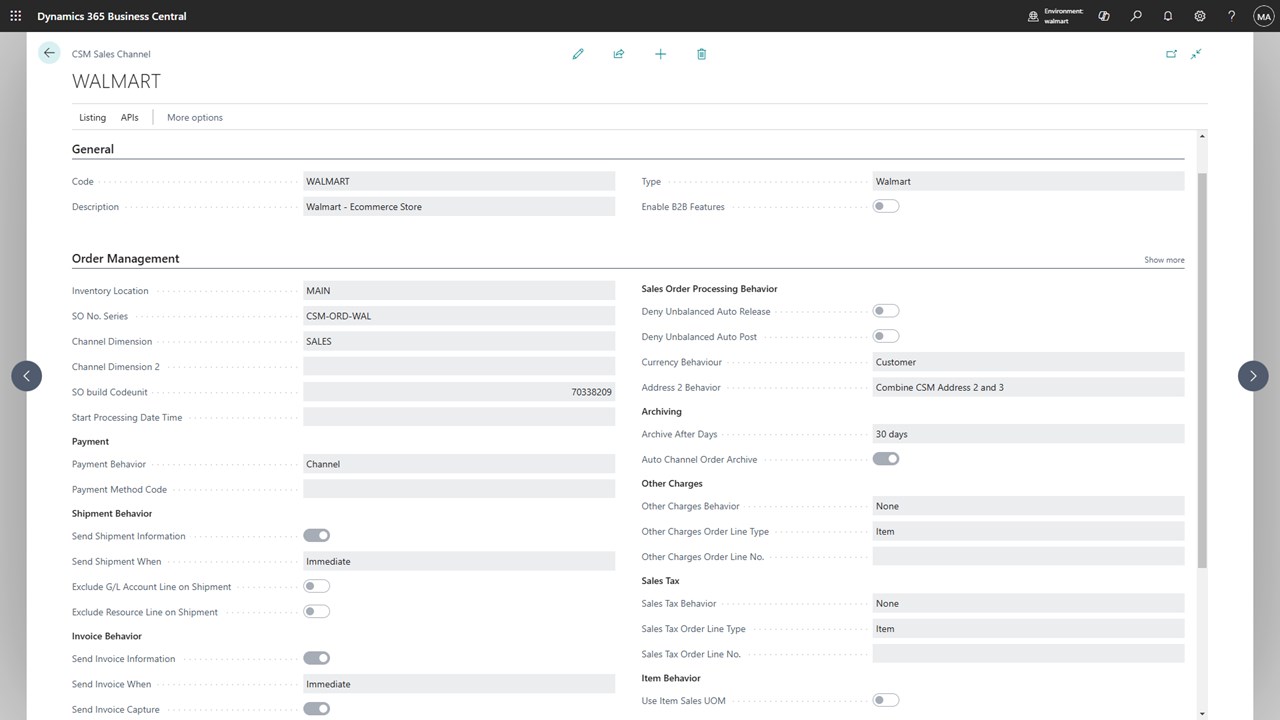
Task: Open the help question mark
Action: pos(1232,16)
